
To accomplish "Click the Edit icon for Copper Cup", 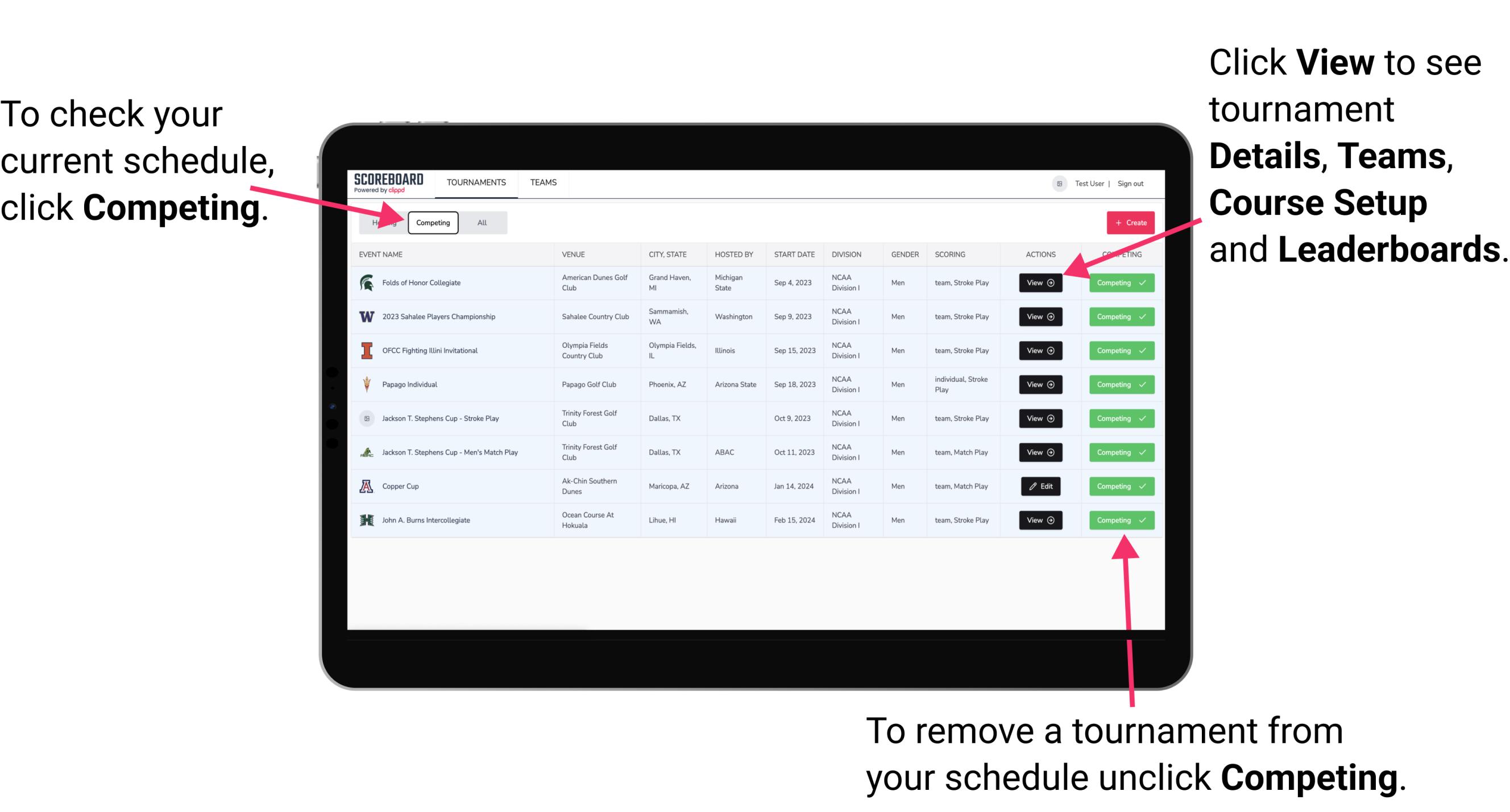I will click(1039, 486).
